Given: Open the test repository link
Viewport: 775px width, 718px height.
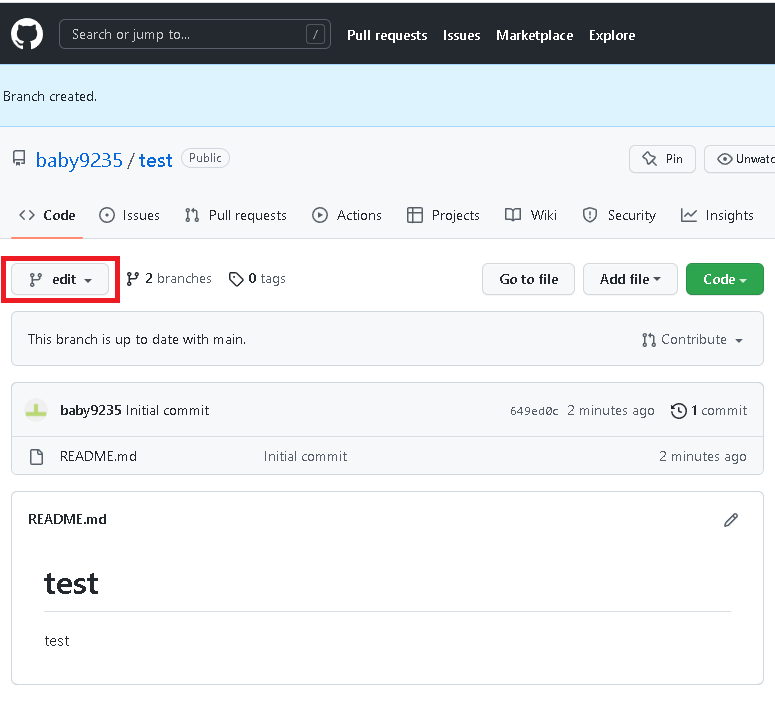Looking at the screenshot, I should tap(155, 160).
